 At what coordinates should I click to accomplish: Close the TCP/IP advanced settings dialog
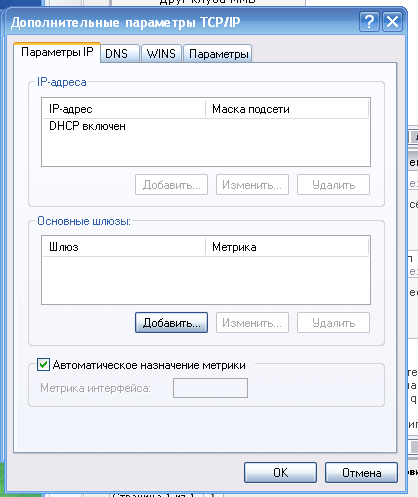392,22
